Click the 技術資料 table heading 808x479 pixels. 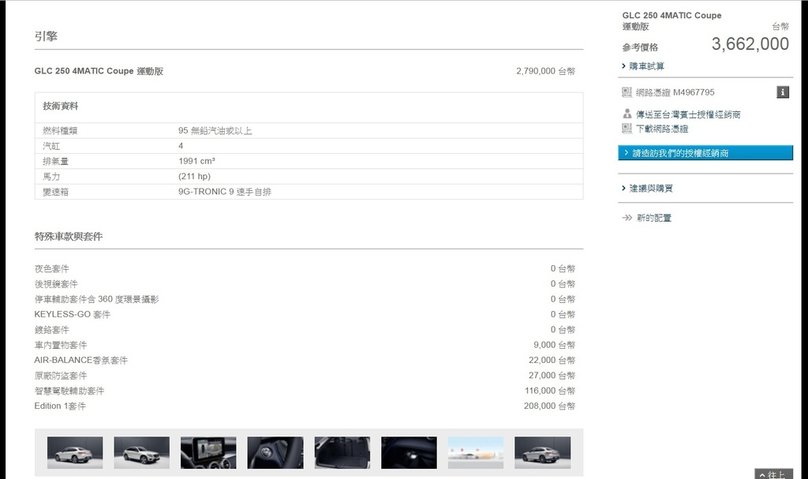click(60, 106)
